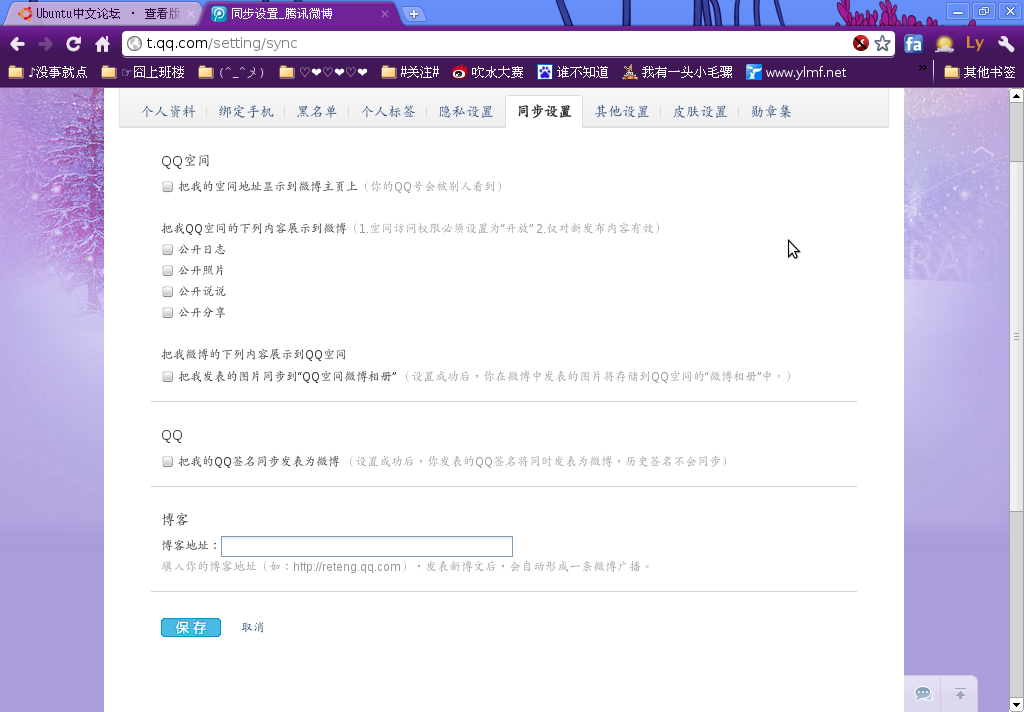Close the 同步设置_腾讯微博 tab
Viewport: 1024px width, 712px height.
(x=385, y=14)
